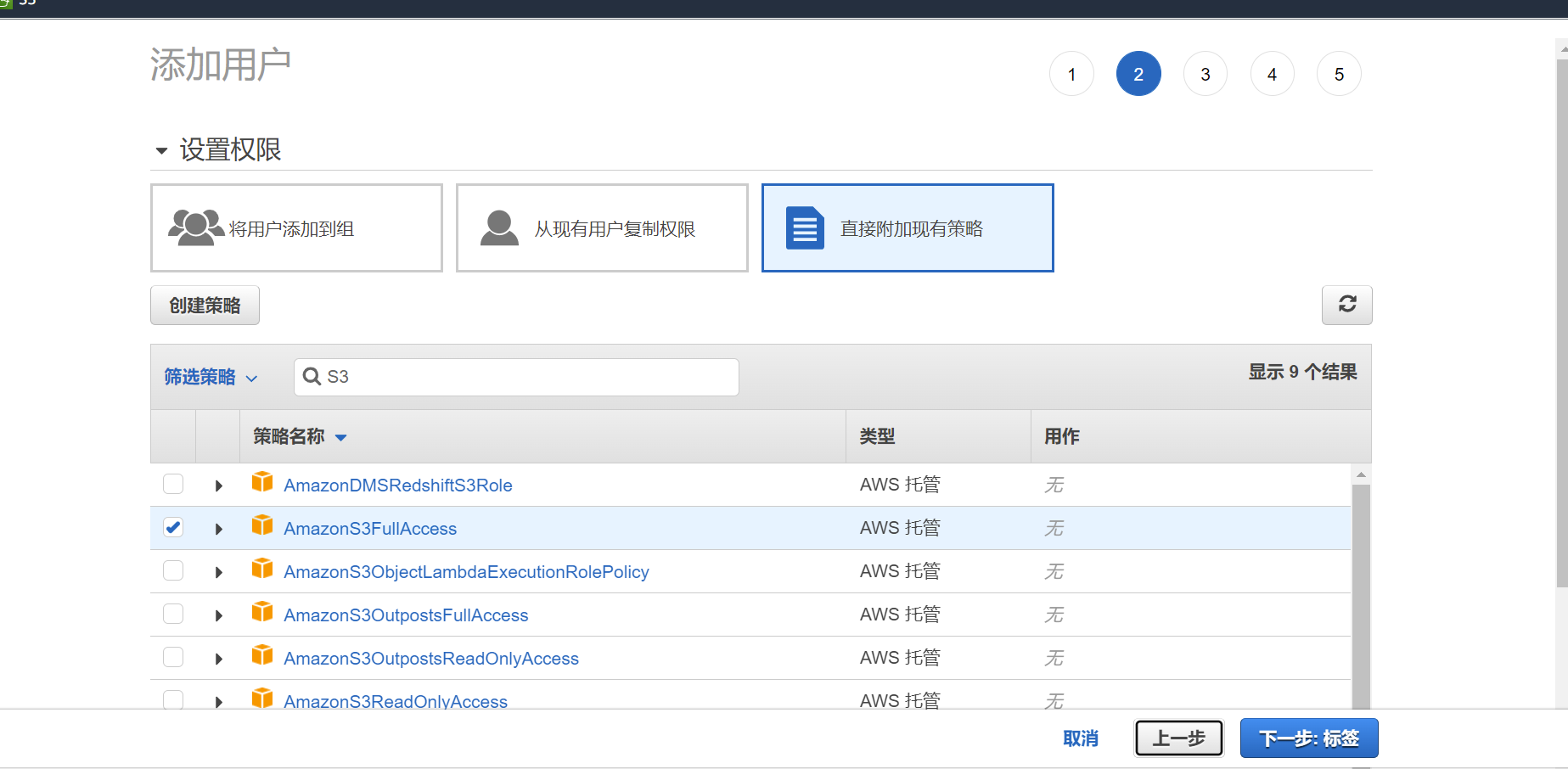The image size is (1568, 769).
Task: Click the 添加用户 page heading
Action: 221,65
